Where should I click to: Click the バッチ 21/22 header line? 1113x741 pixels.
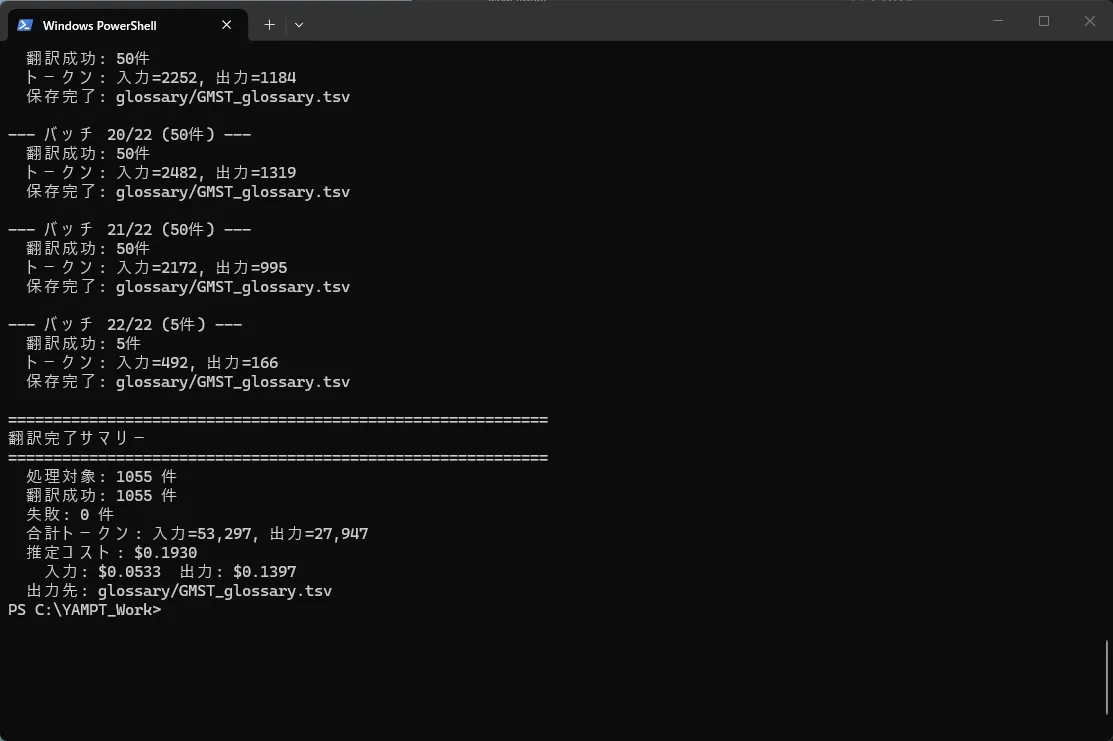129,229
